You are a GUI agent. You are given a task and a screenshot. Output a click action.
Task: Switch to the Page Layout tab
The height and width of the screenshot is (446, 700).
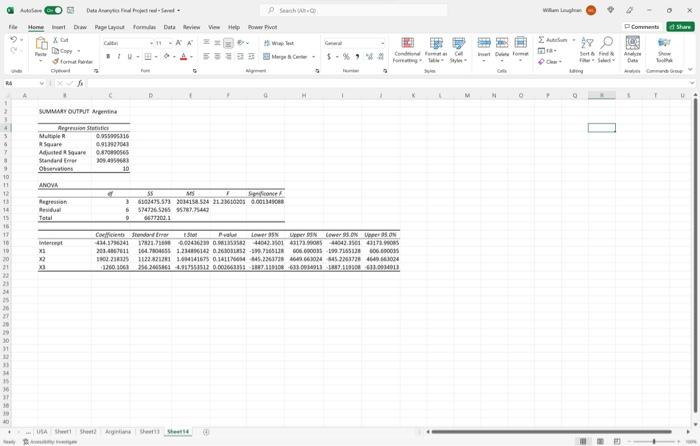click(109, 27)
